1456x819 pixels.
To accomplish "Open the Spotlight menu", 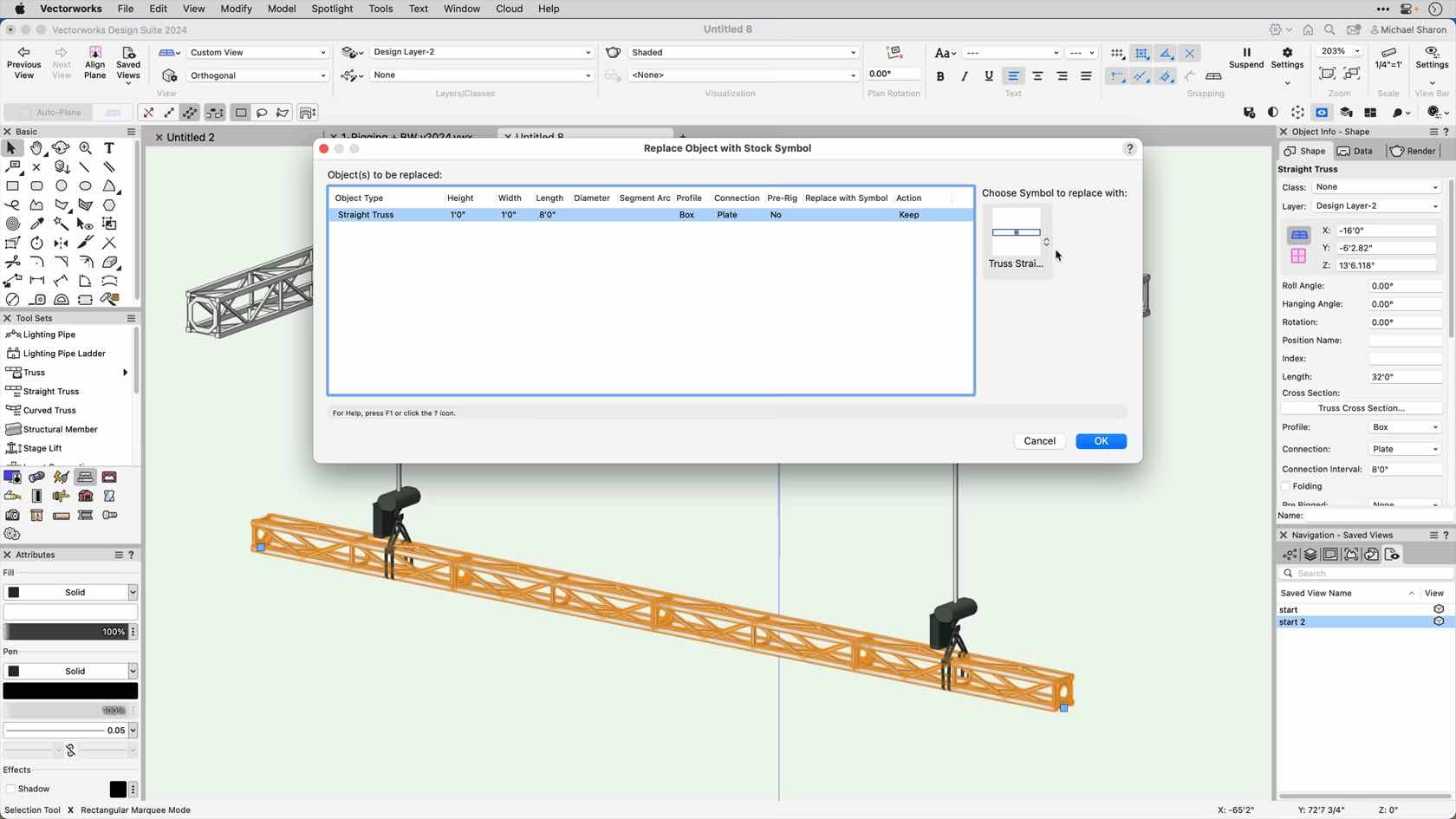I will click(332, 9).
